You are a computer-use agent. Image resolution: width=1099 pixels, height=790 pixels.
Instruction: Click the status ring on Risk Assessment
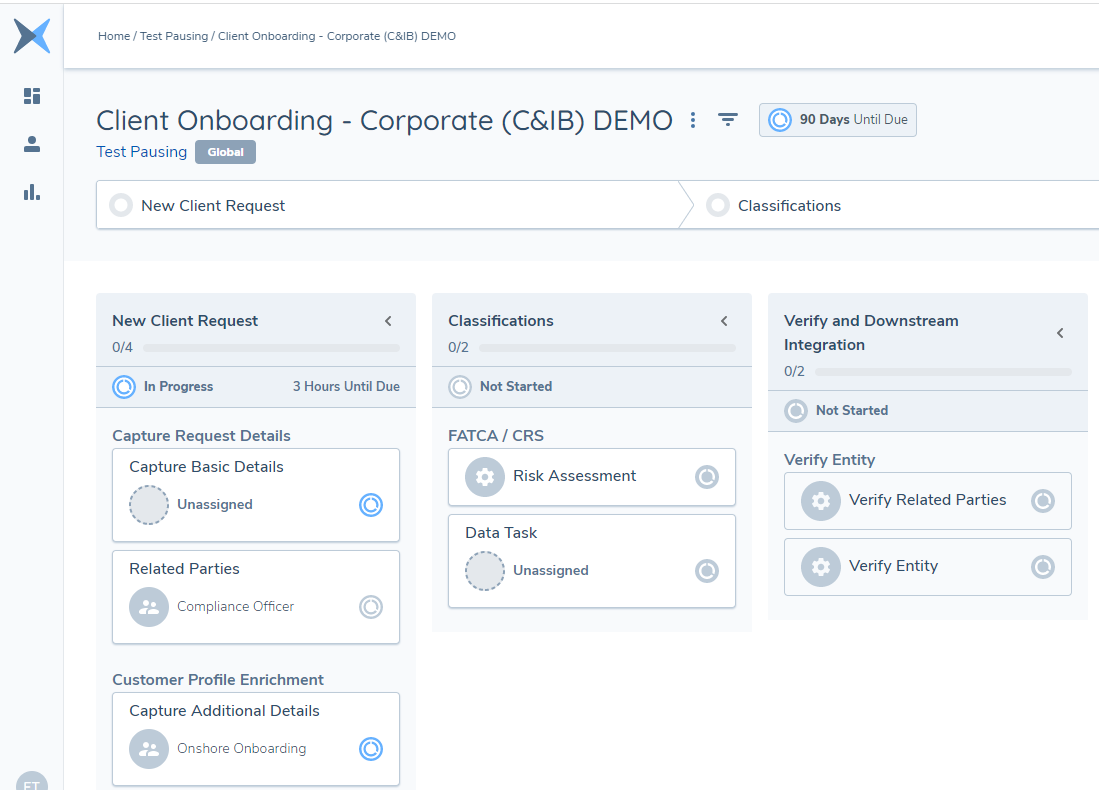[706, 477]
